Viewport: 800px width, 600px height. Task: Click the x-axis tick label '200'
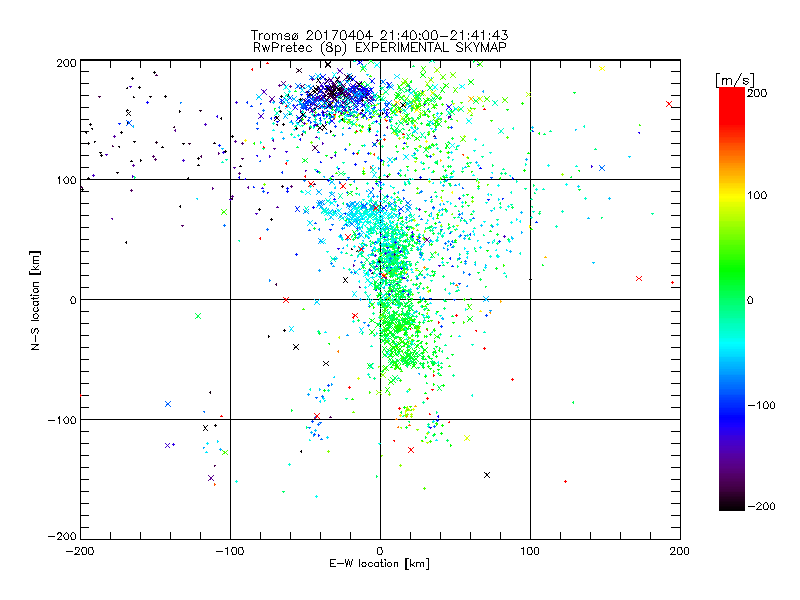coord(680,551)
